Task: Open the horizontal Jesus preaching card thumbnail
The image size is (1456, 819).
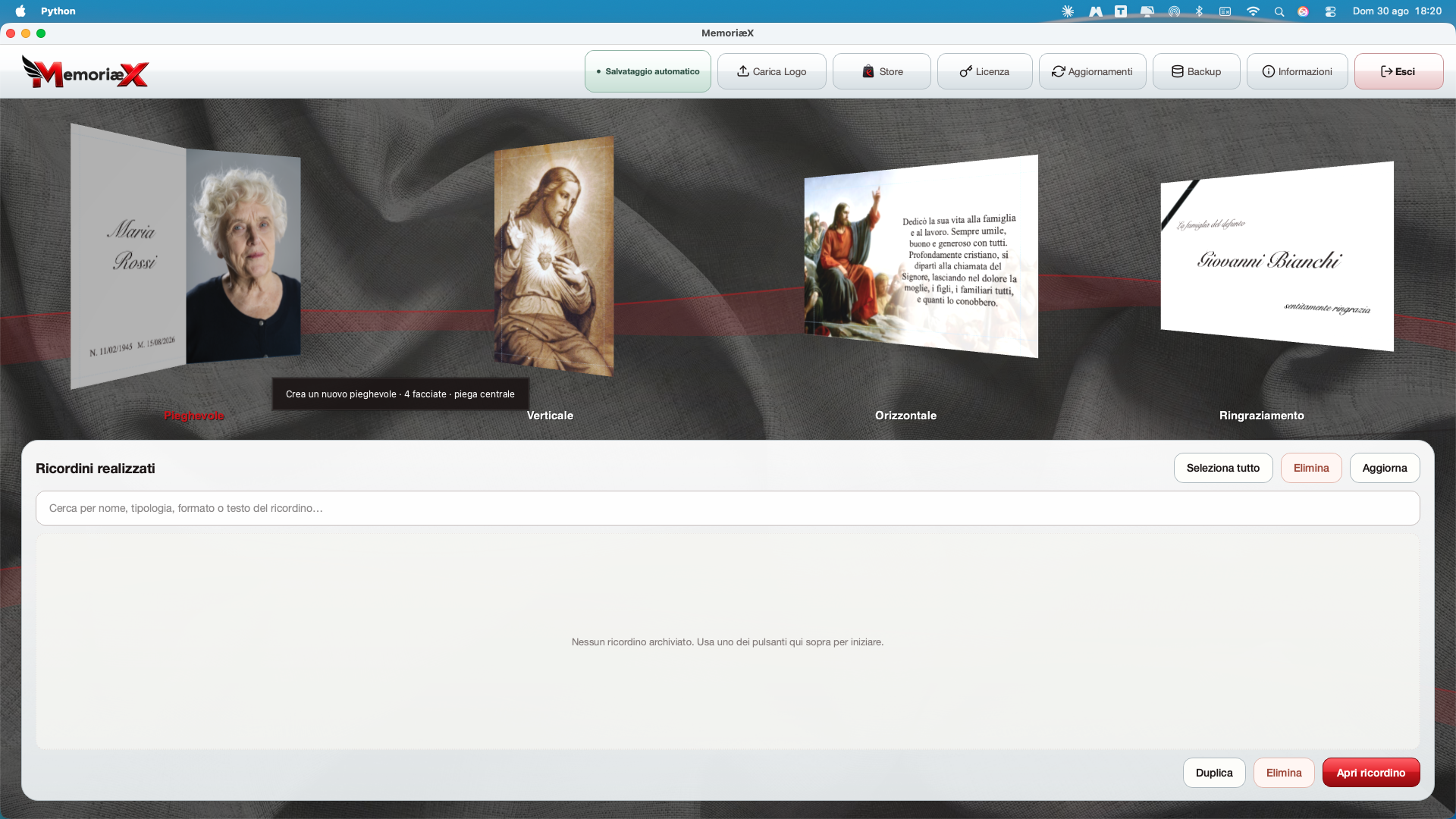Action: coord(921,256)
